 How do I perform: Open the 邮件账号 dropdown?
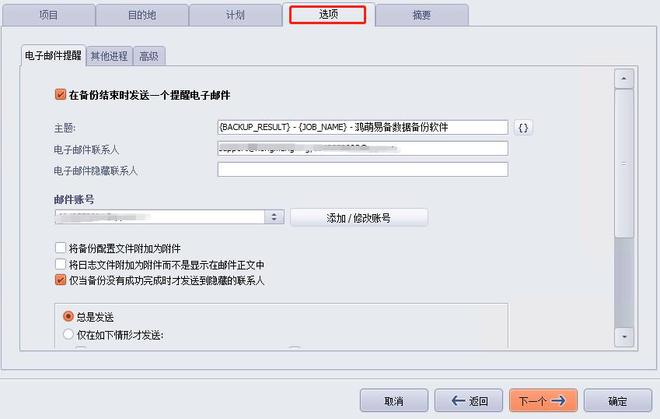(x=169, y=217)
